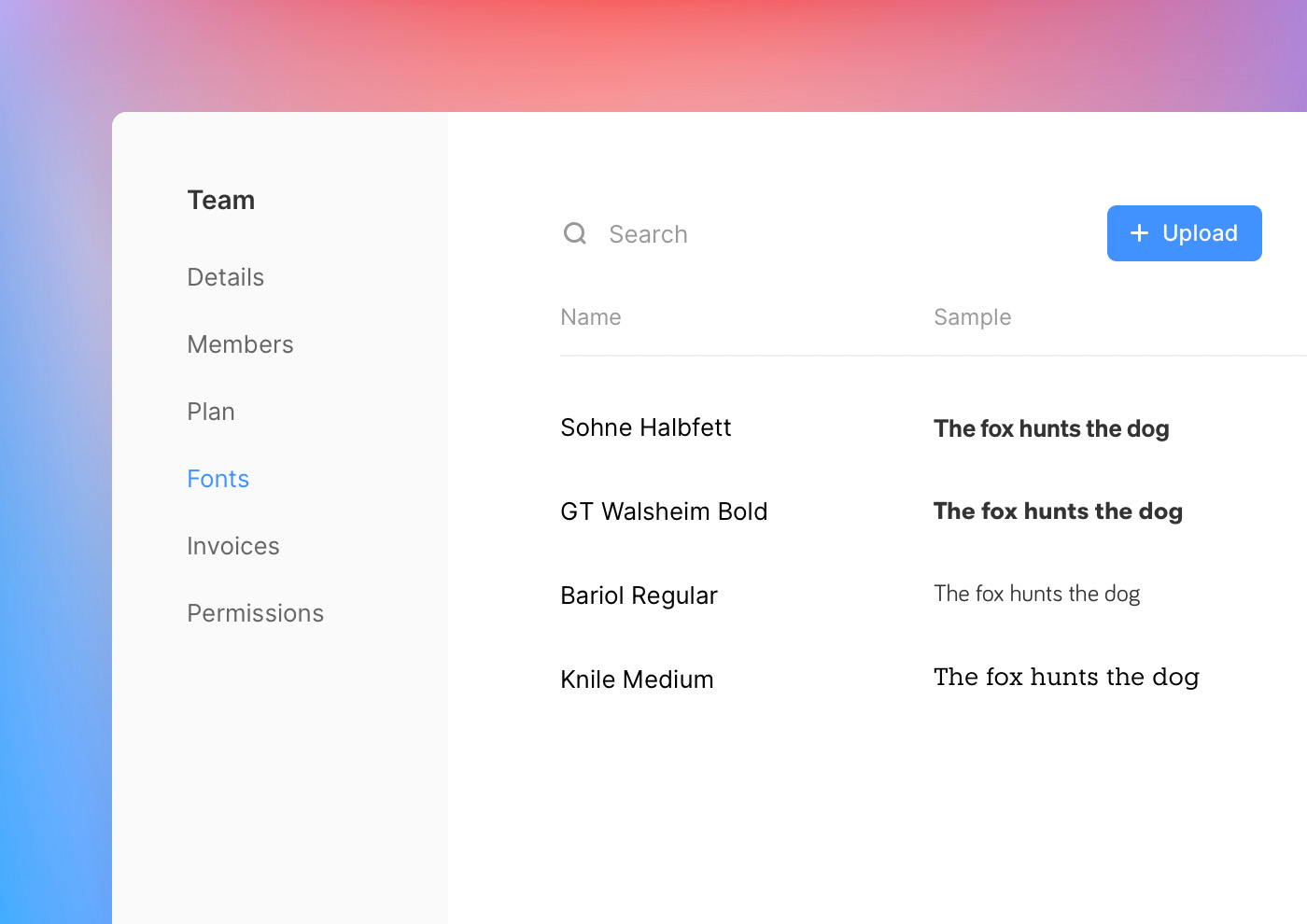The width and height of the screenshot is (1307, 924).
Task: Select the Knile Medium font name
Action: pos(638,679)
